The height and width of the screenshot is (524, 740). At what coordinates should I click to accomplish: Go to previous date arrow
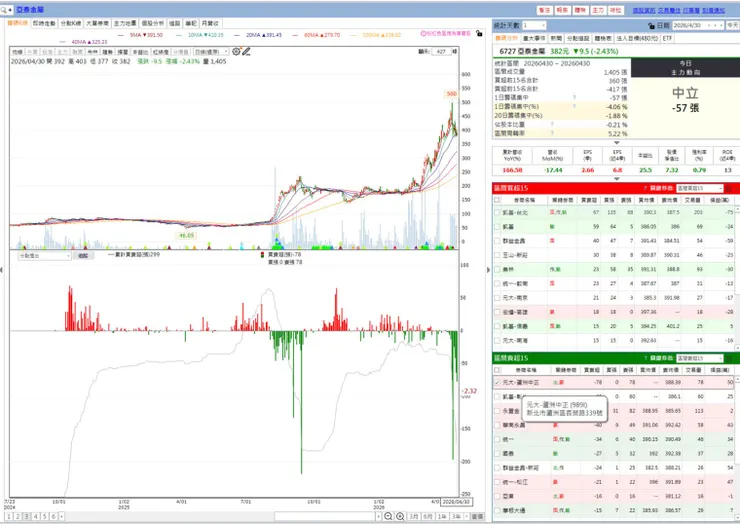click(715, 25)
